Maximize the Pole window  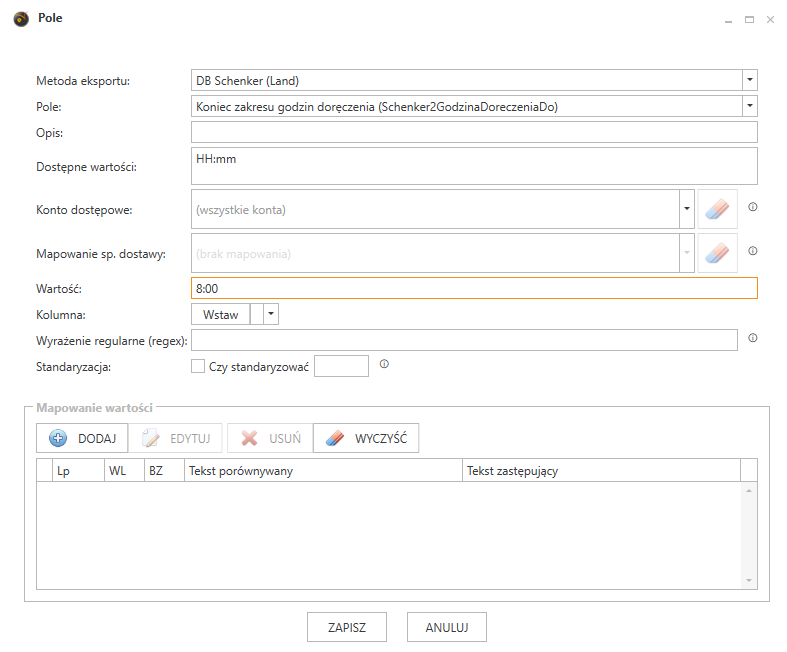point(749,20)
